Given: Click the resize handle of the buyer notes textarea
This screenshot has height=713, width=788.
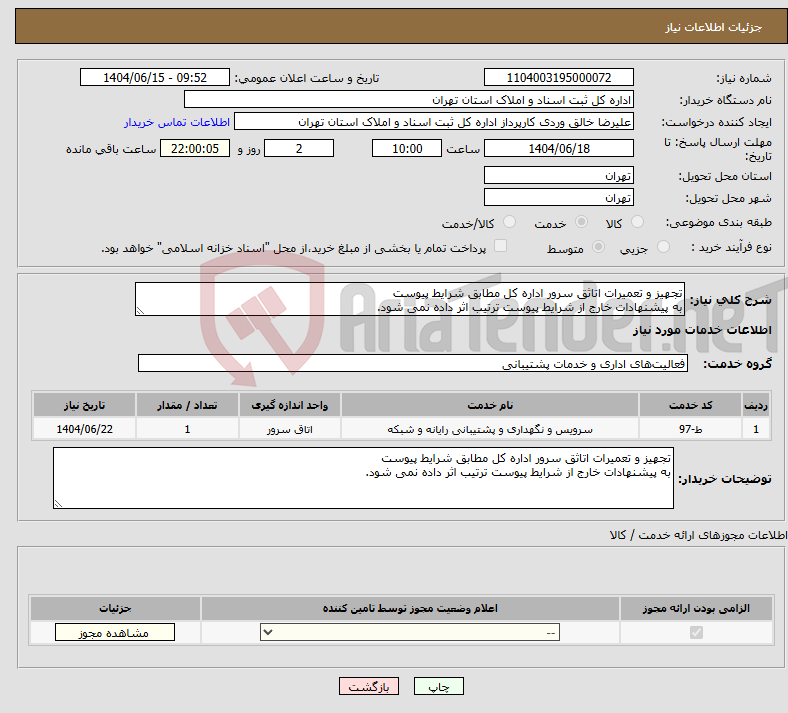Looking at the screenshot, I should [x=58, y=503].
